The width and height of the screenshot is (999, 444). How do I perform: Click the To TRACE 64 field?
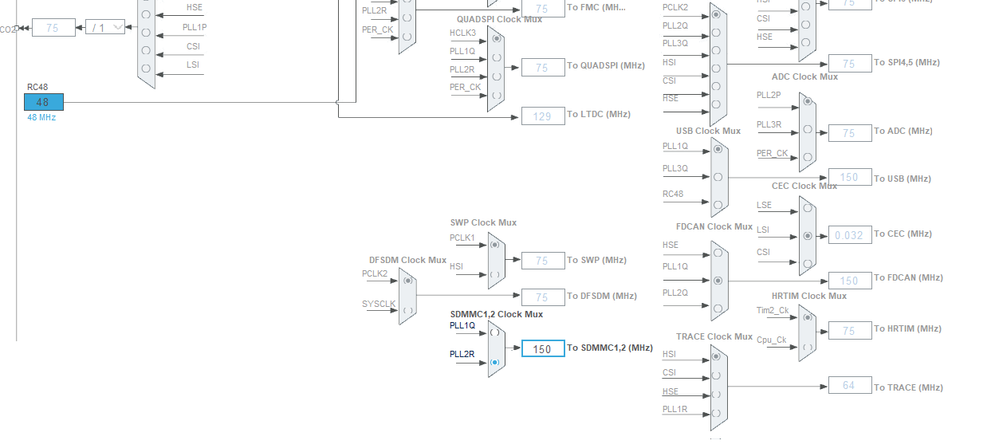pyautogui.click(x=850, y=385)
